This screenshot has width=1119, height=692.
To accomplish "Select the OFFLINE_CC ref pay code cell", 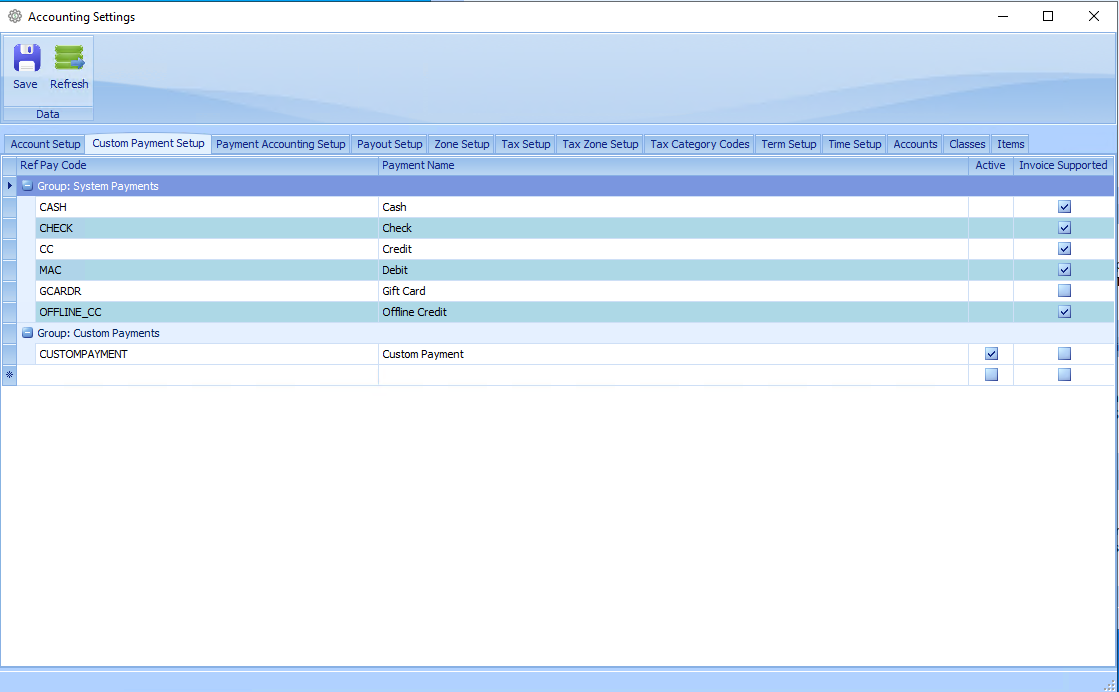I will pyautogui.click(x=207, y=312).
